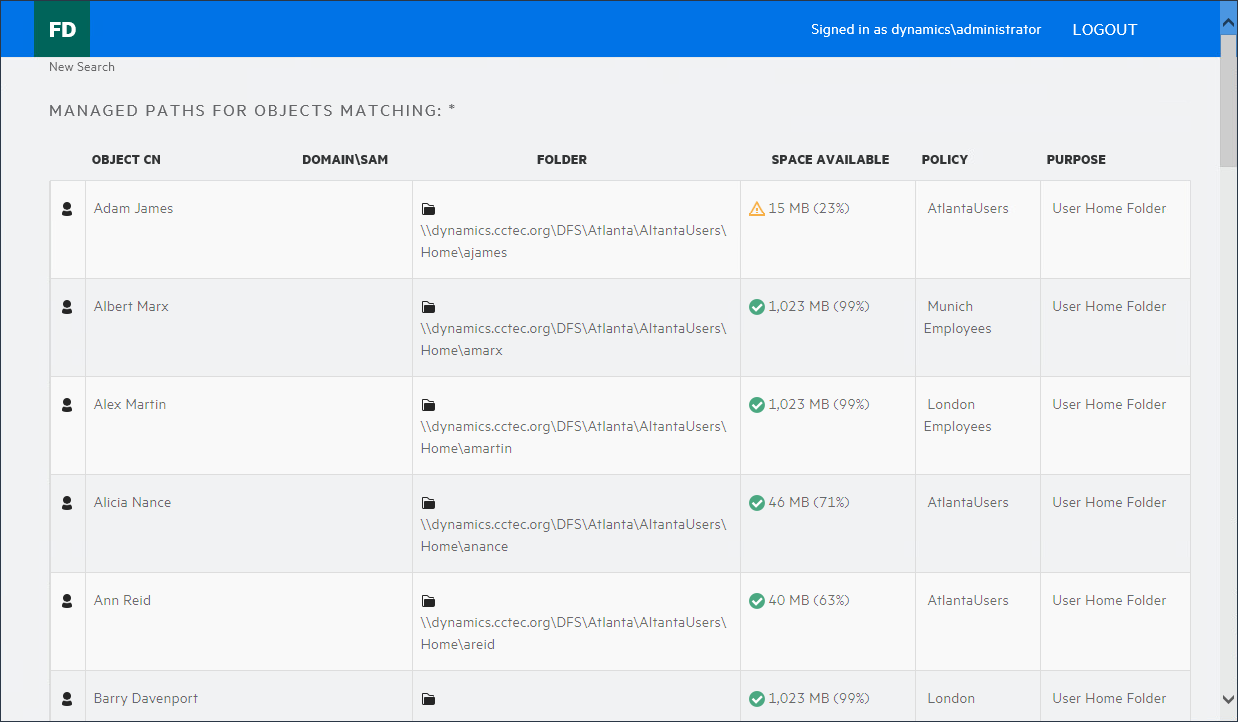Click the folder icon in Alex Martin's row
The height and width of the screenshot is (722, 1238).
[x=429, y=405]
